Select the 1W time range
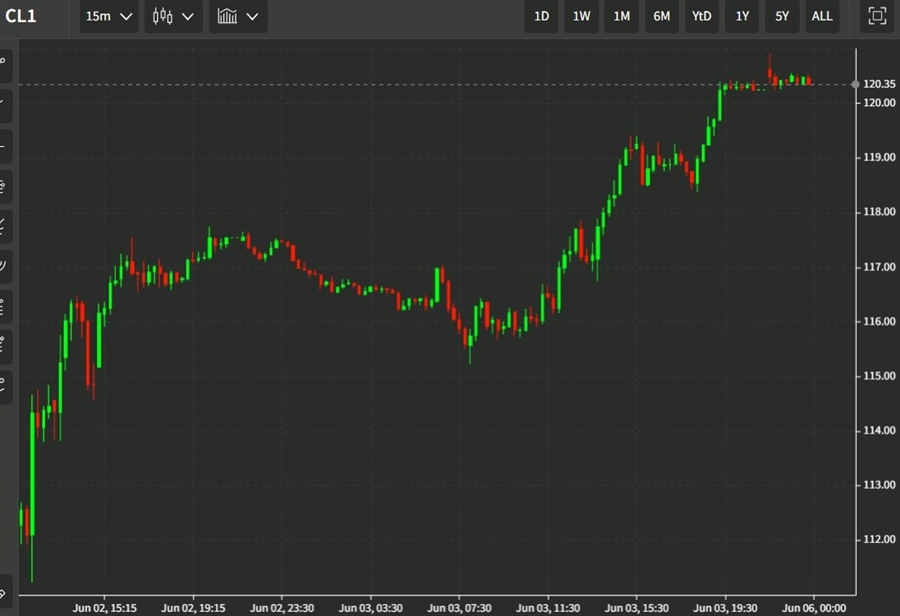The height and width of the screenshot is (616, 900). pos(581,16)
